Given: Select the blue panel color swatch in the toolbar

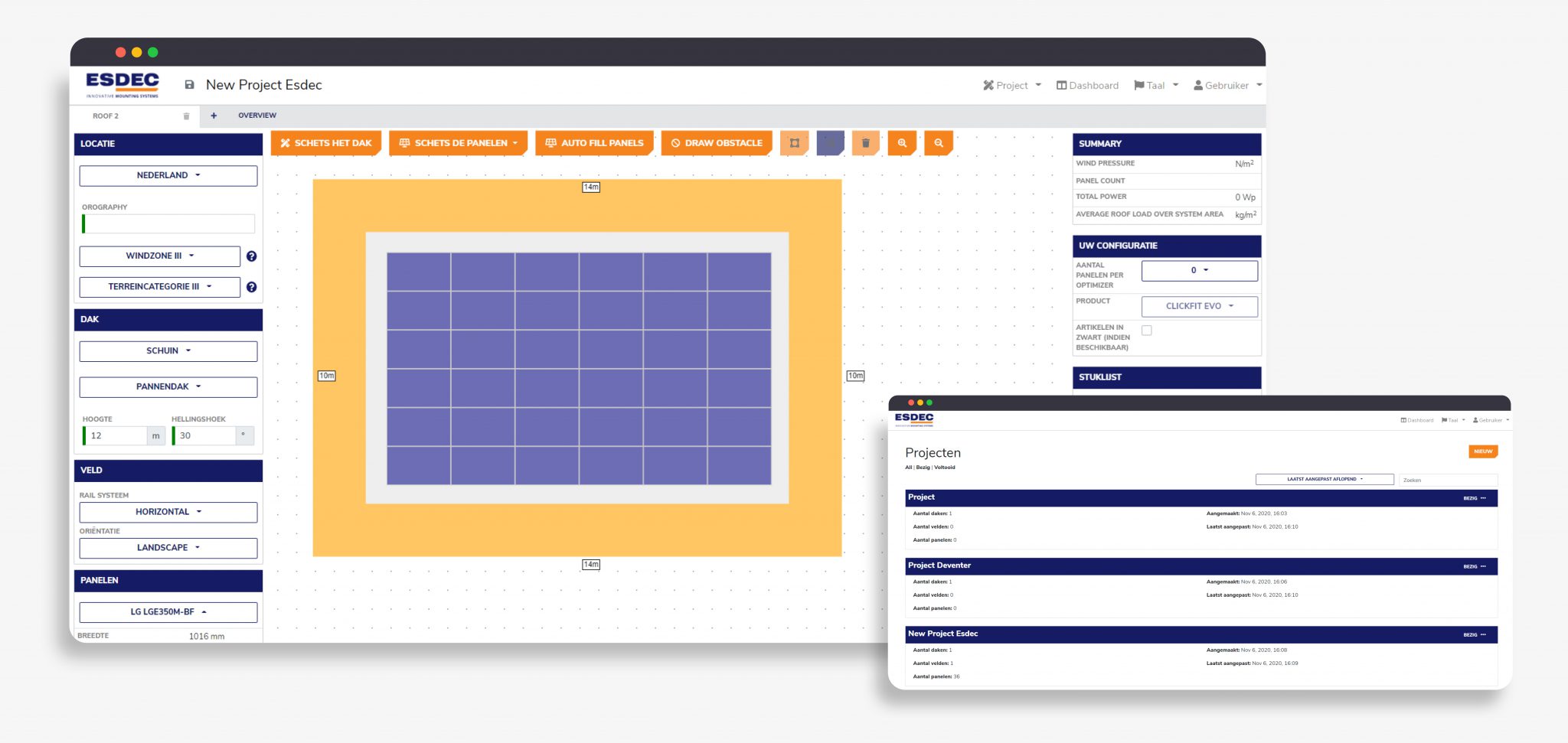Looking at the screenshot, I should tap(830, 142).
